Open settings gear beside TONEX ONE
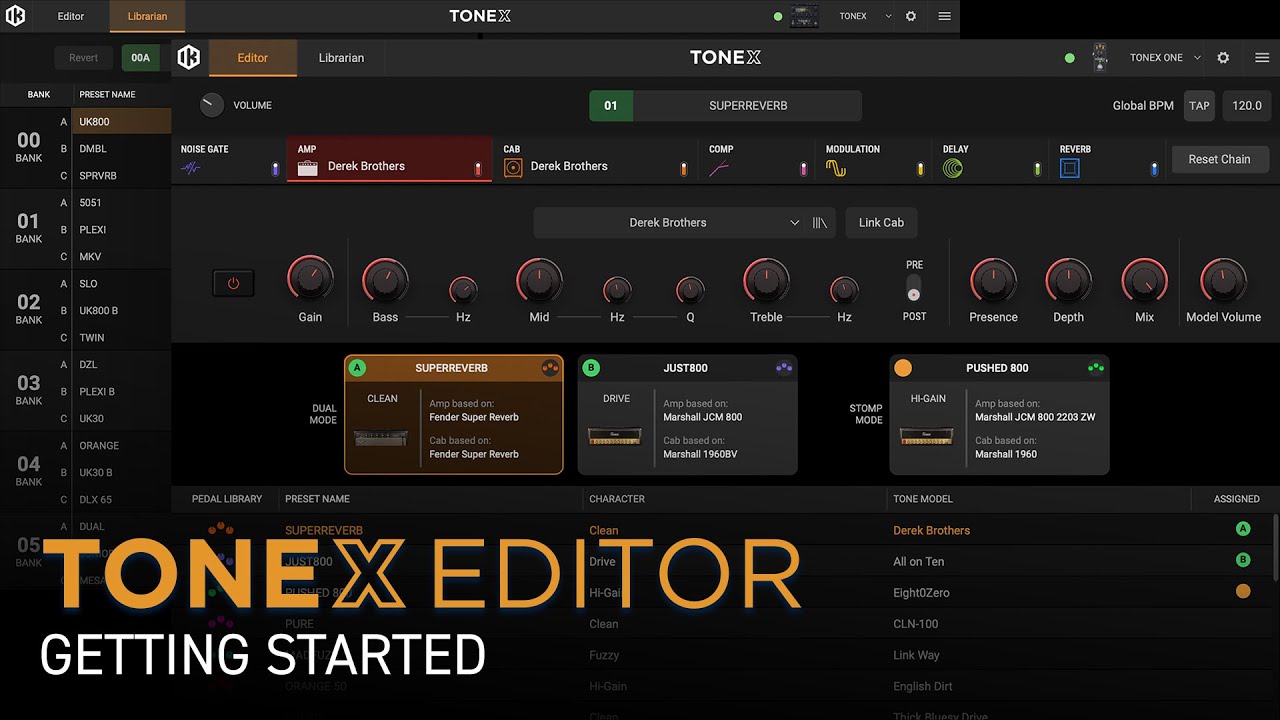 click(x=1223, y=58)
